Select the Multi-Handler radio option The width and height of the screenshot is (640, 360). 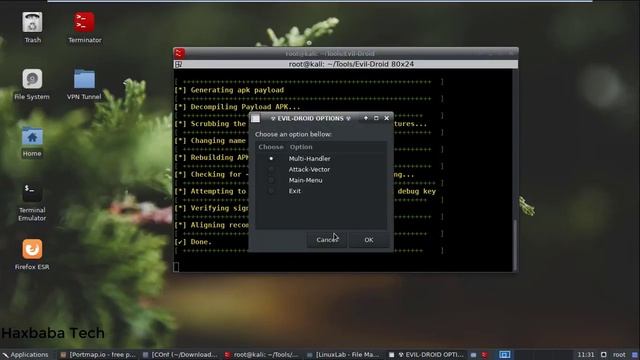(x=271, y=158)
